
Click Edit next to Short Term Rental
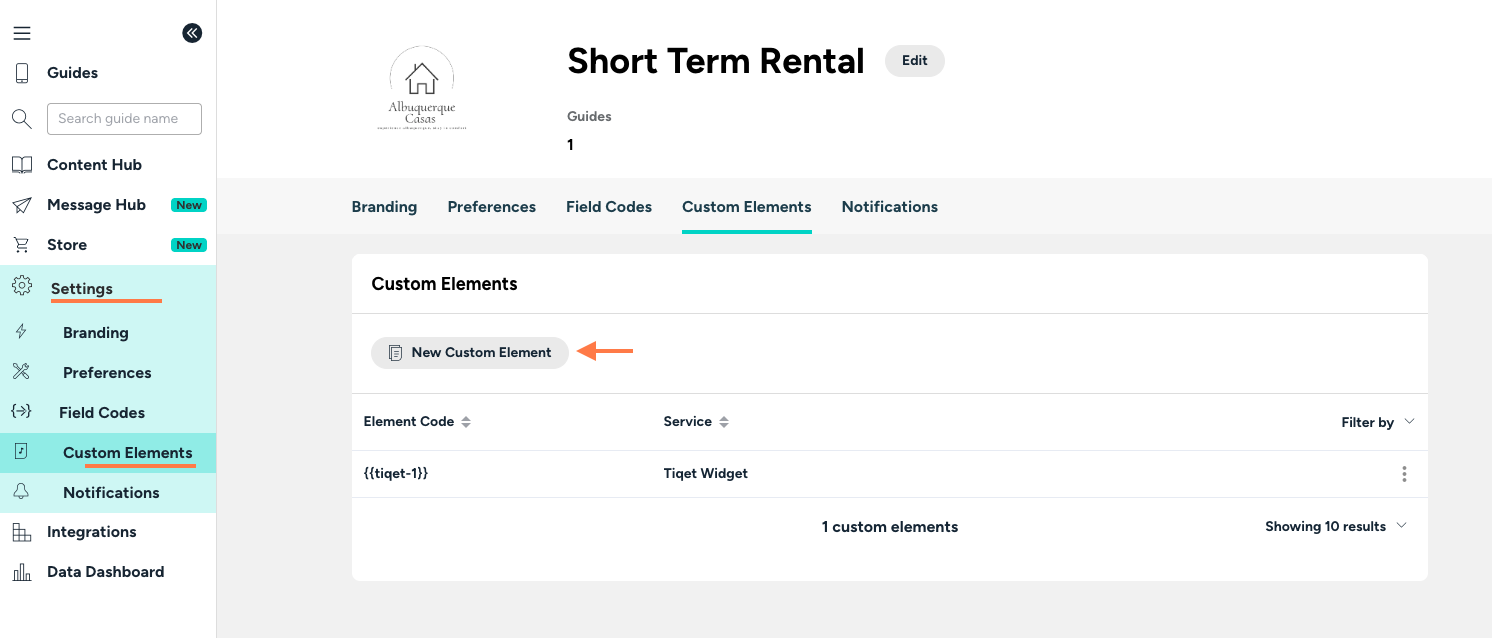coord(914,61)
